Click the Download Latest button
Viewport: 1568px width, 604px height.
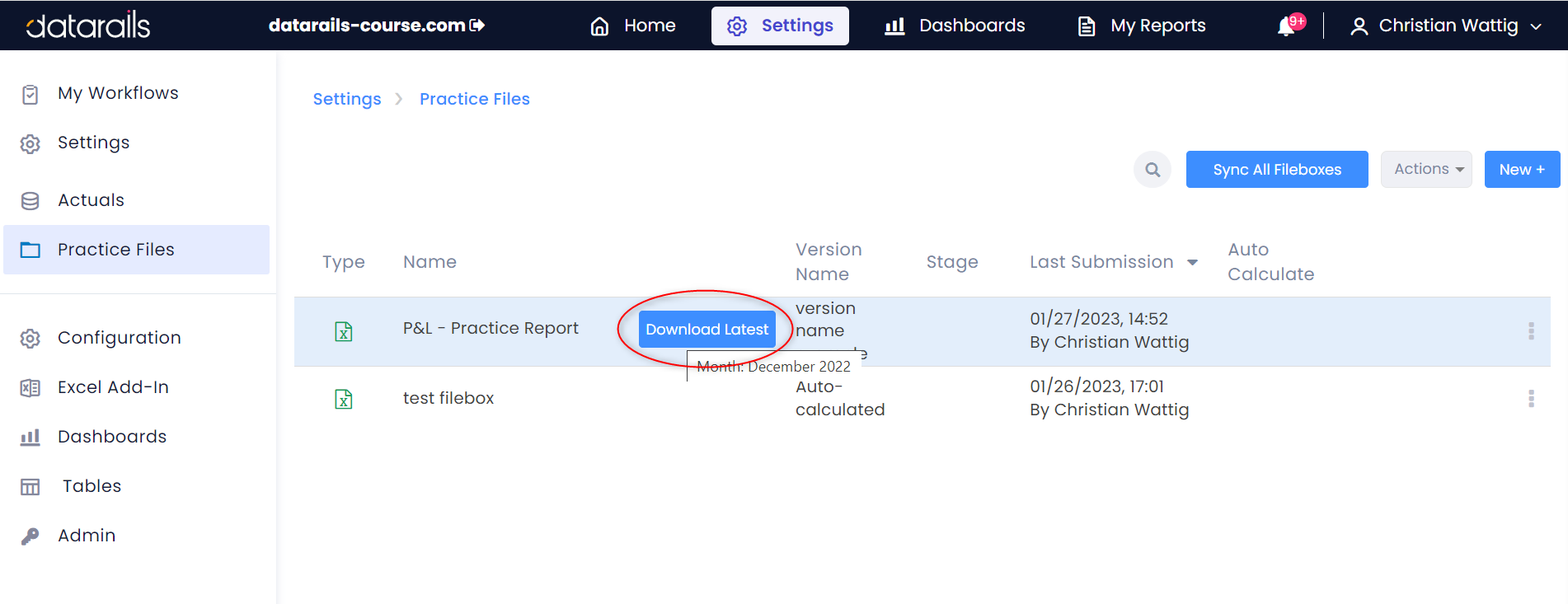707,329
